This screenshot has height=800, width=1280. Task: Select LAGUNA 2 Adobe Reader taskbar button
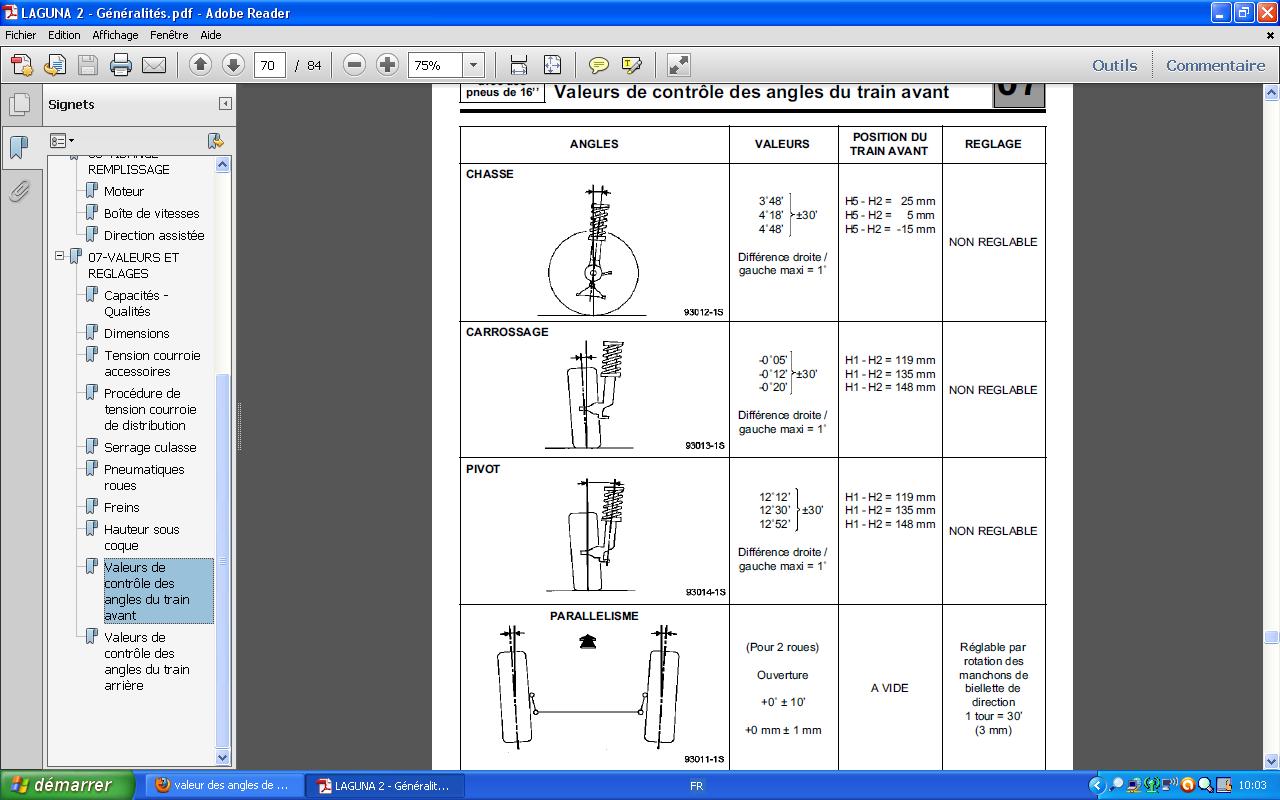(x=385, y=786)
